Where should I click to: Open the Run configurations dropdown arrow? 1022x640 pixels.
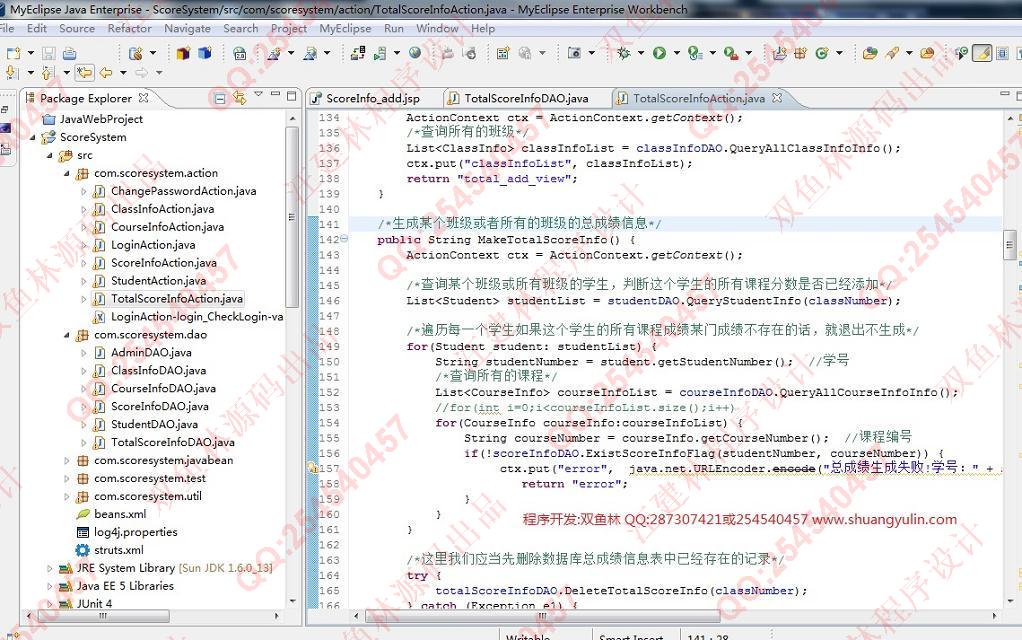(x=677, y=53)
